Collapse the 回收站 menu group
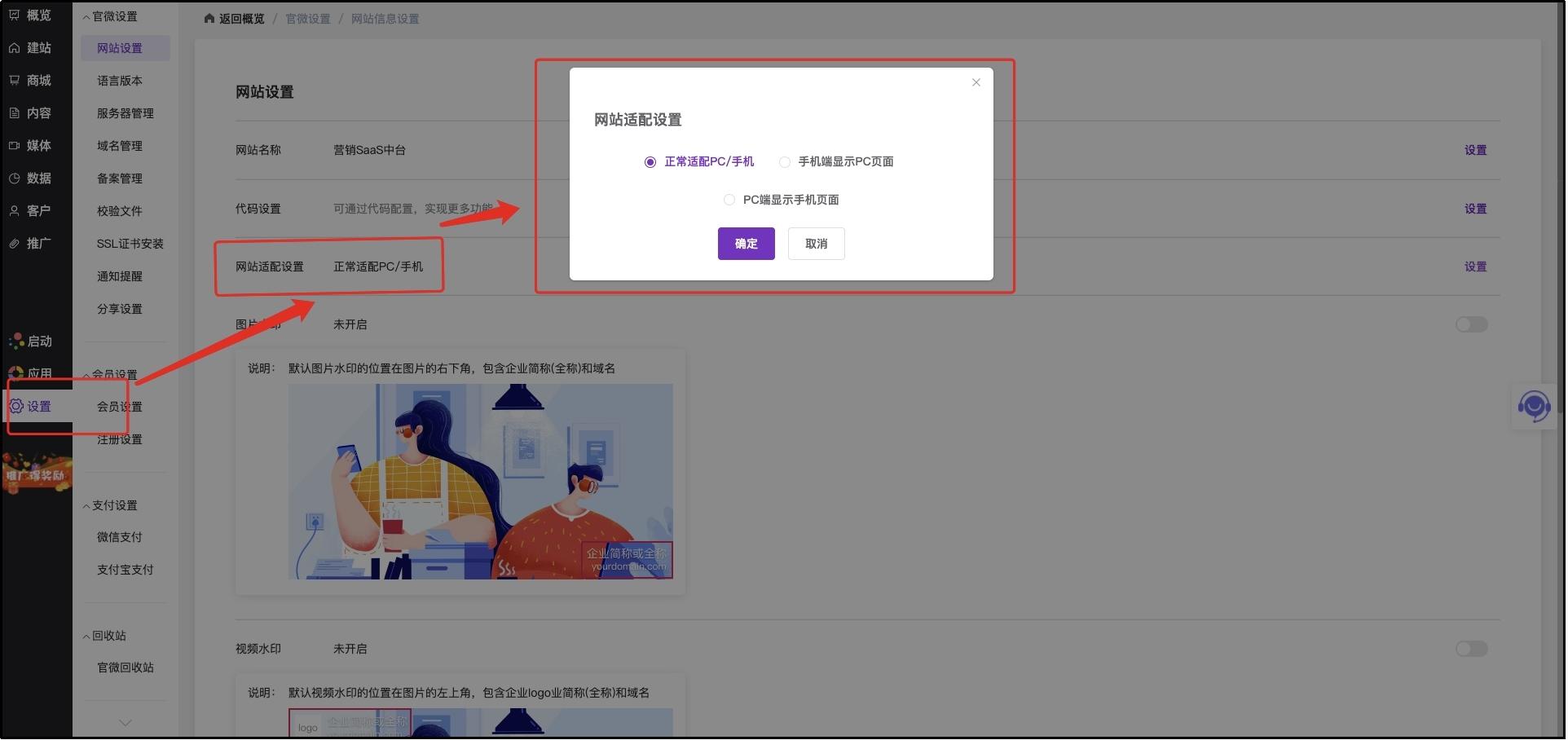This screenshot has width=1568, height=740. click(x=104, y=636)
